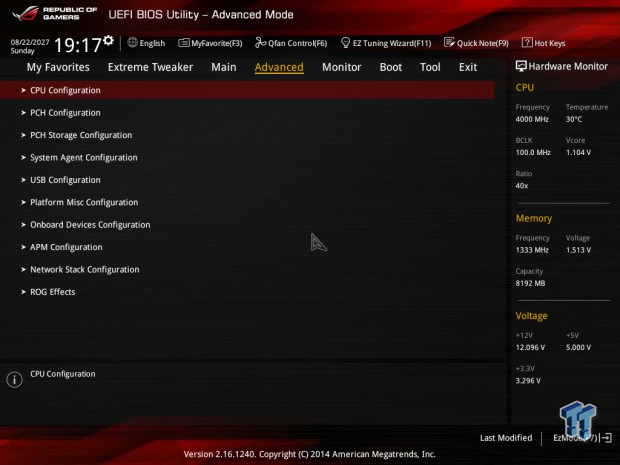Click CPU frequency value 4000 MHz
620x465 pixels.
pyautogui.click(x=532, y=119)
